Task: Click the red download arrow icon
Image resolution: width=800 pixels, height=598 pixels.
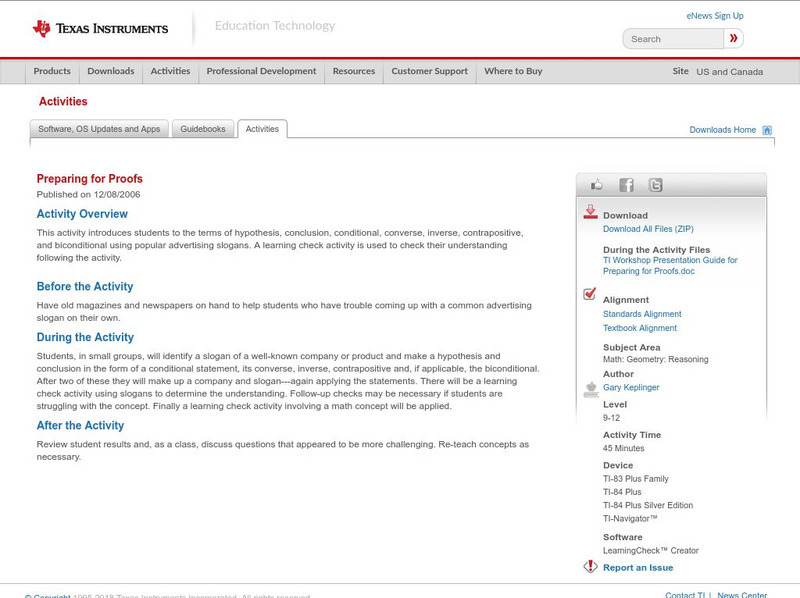Action: tap(590, 212)
